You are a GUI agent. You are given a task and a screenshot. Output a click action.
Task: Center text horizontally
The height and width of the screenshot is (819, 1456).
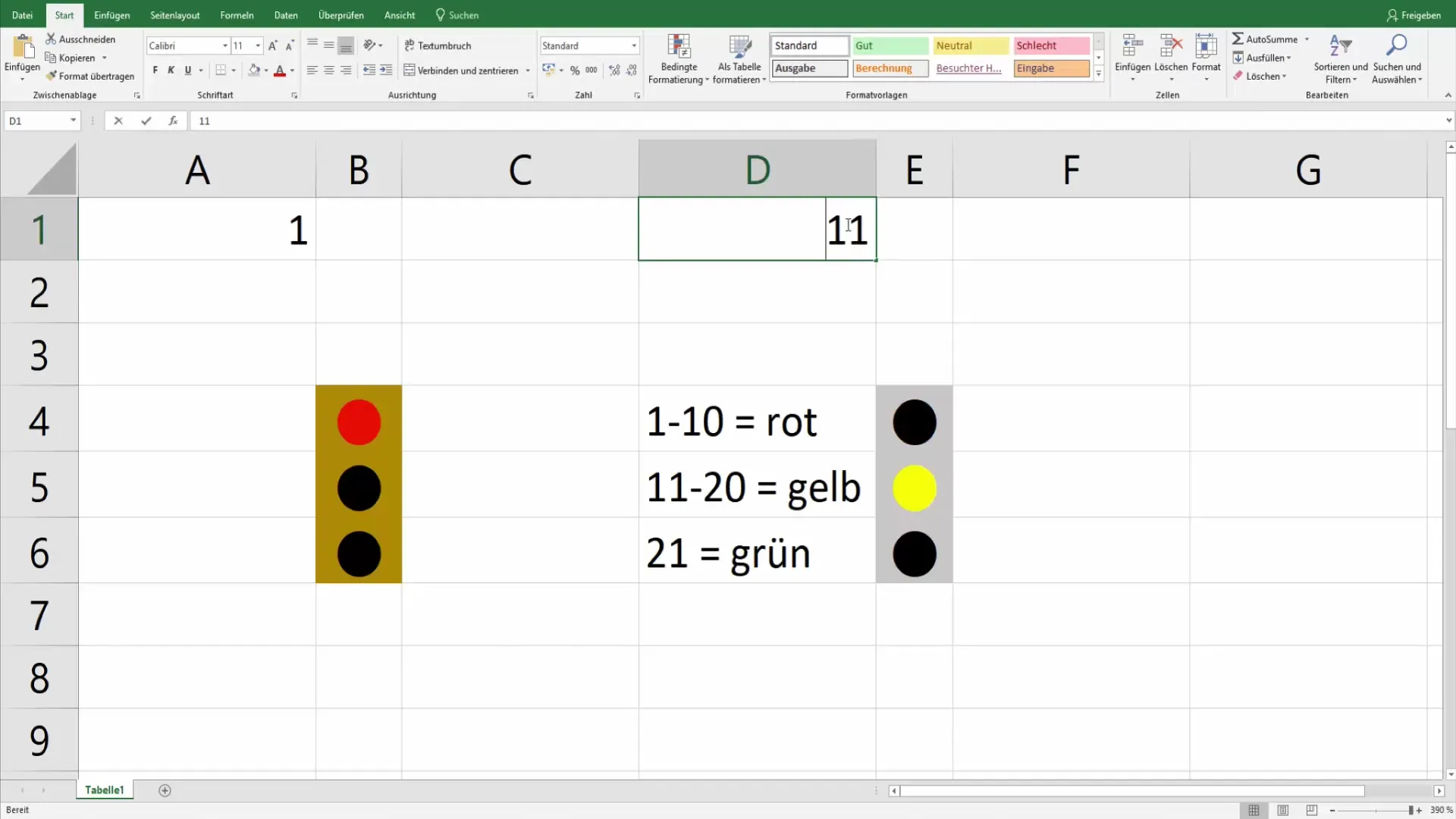click(329, 70)
